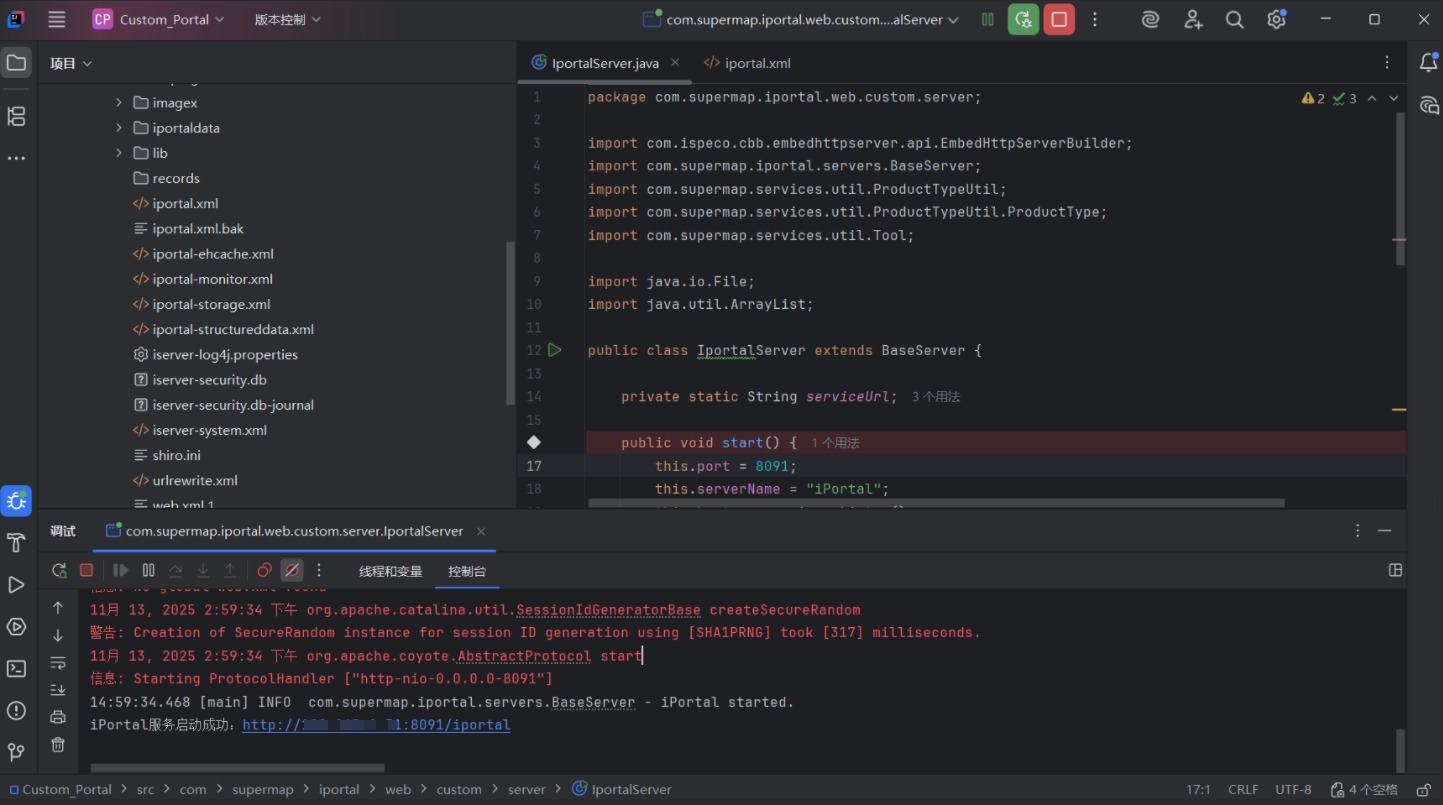
Task: Click the Pause Program icon in debug toolbar
Action: [148, 570]
